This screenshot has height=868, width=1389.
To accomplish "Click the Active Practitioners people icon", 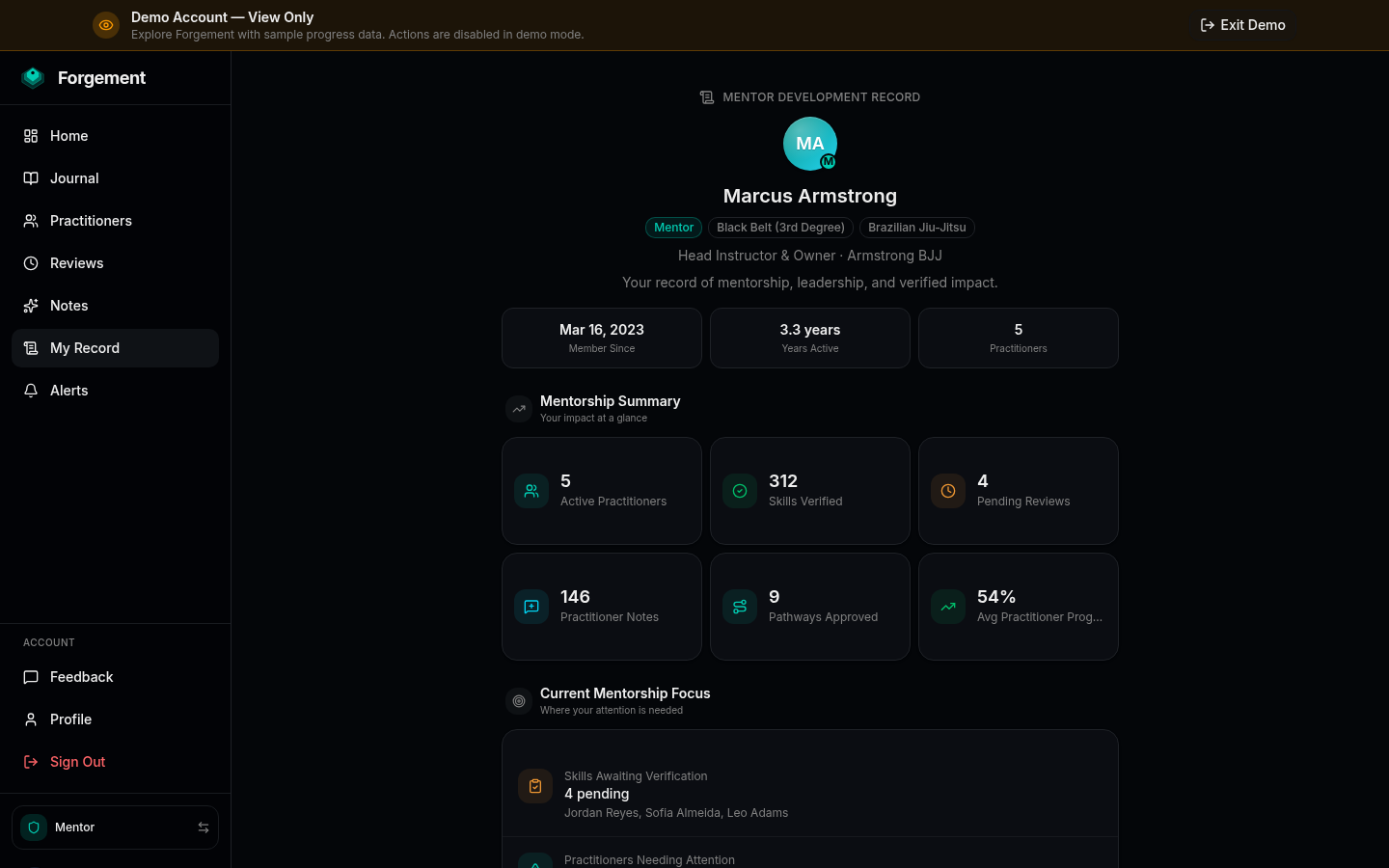I will (531, 491).
